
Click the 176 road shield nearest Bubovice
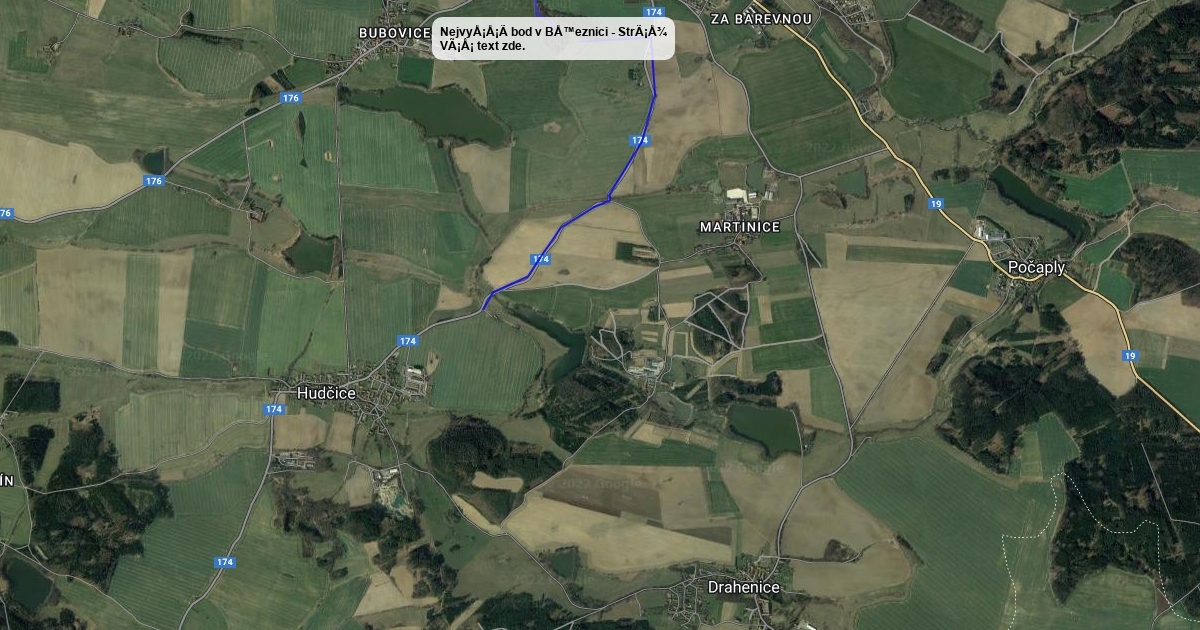point(290,98)
